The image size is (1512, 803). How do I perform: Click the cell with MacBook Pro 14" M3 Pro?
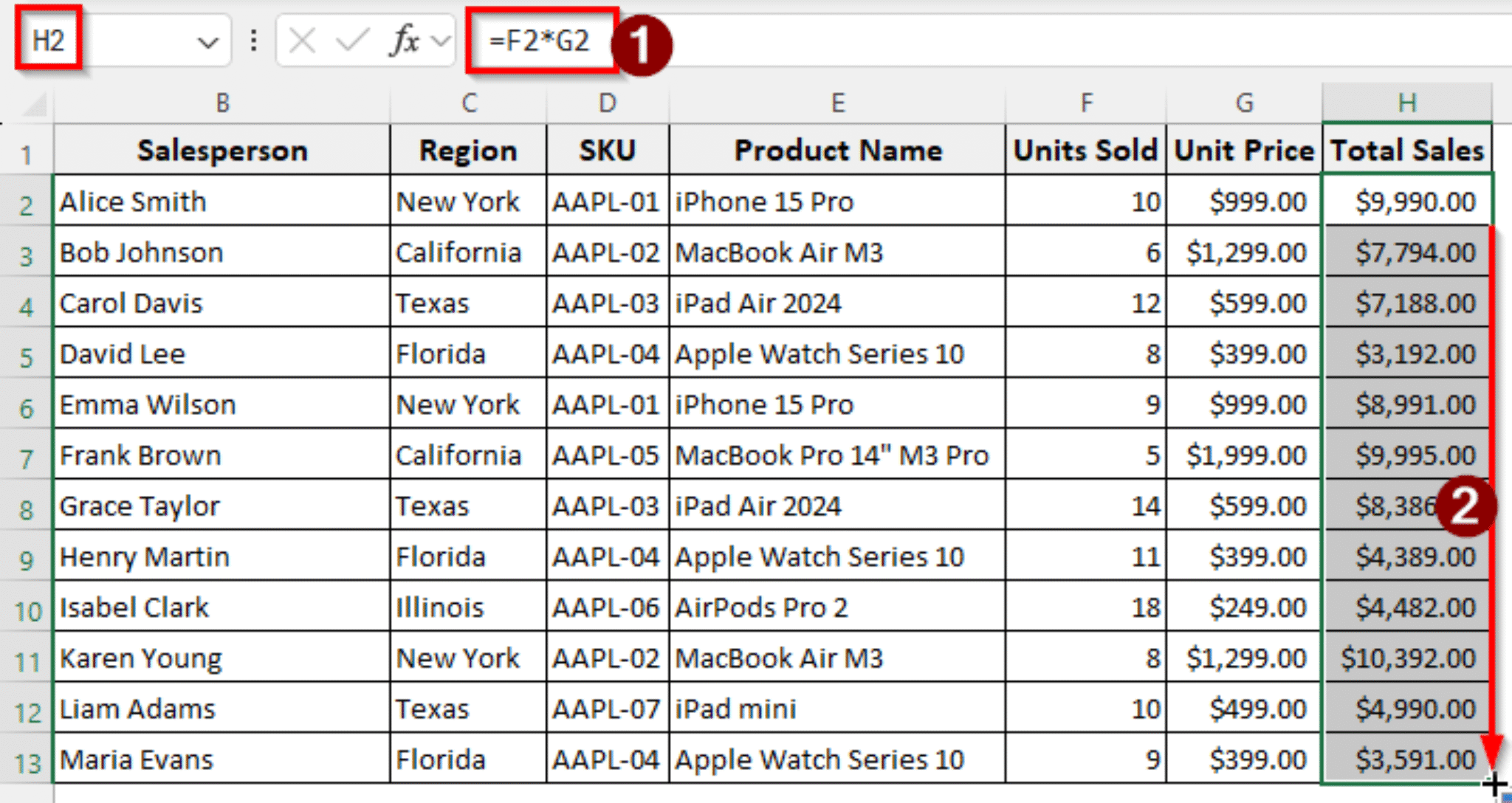click(x=836, y=455)
